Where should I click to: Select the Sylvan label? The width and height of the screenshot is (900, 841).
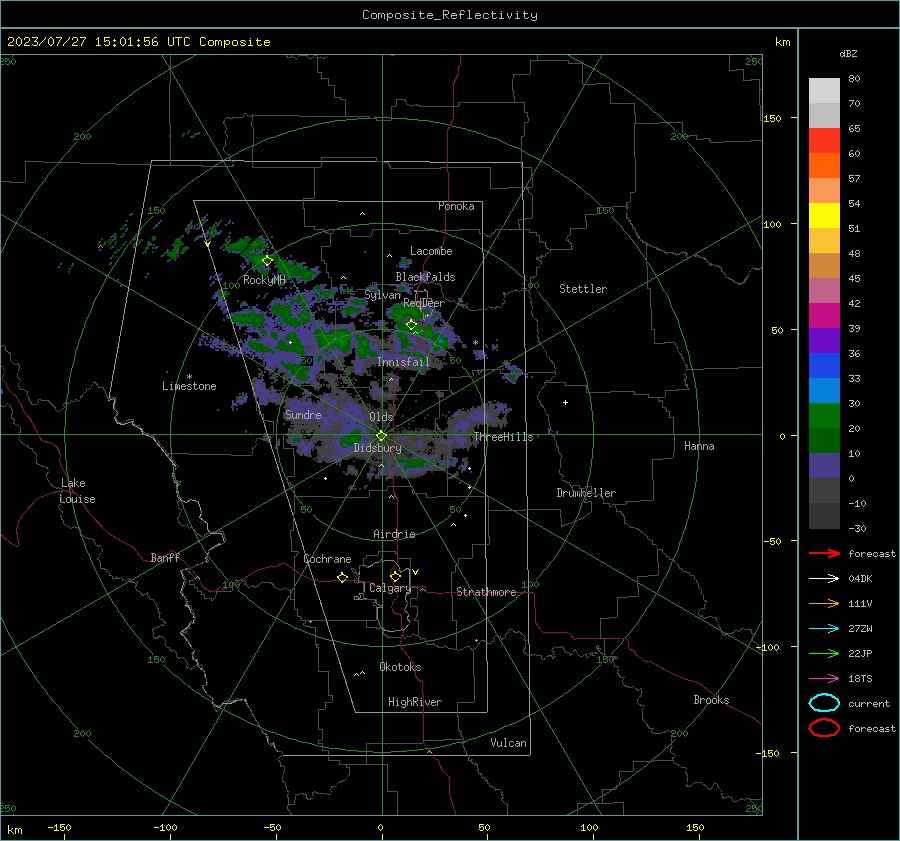click(x=382, y=295)
